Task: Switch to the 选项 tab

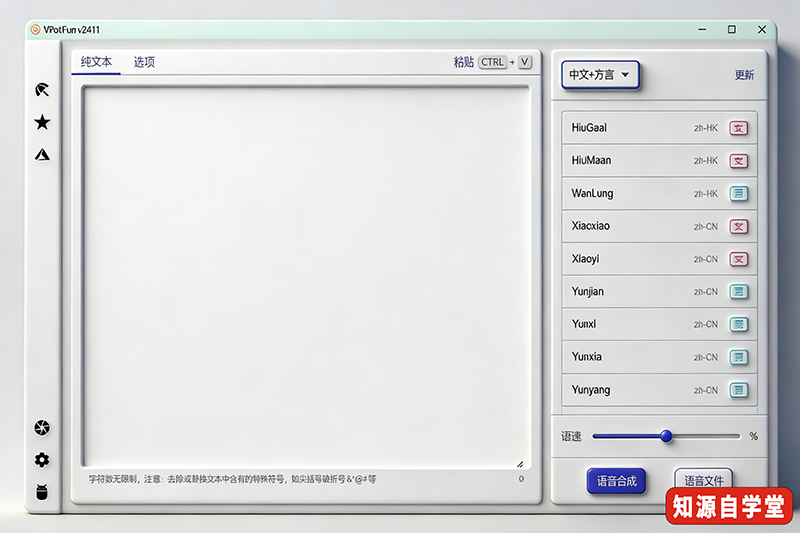Action: [144, 62]
